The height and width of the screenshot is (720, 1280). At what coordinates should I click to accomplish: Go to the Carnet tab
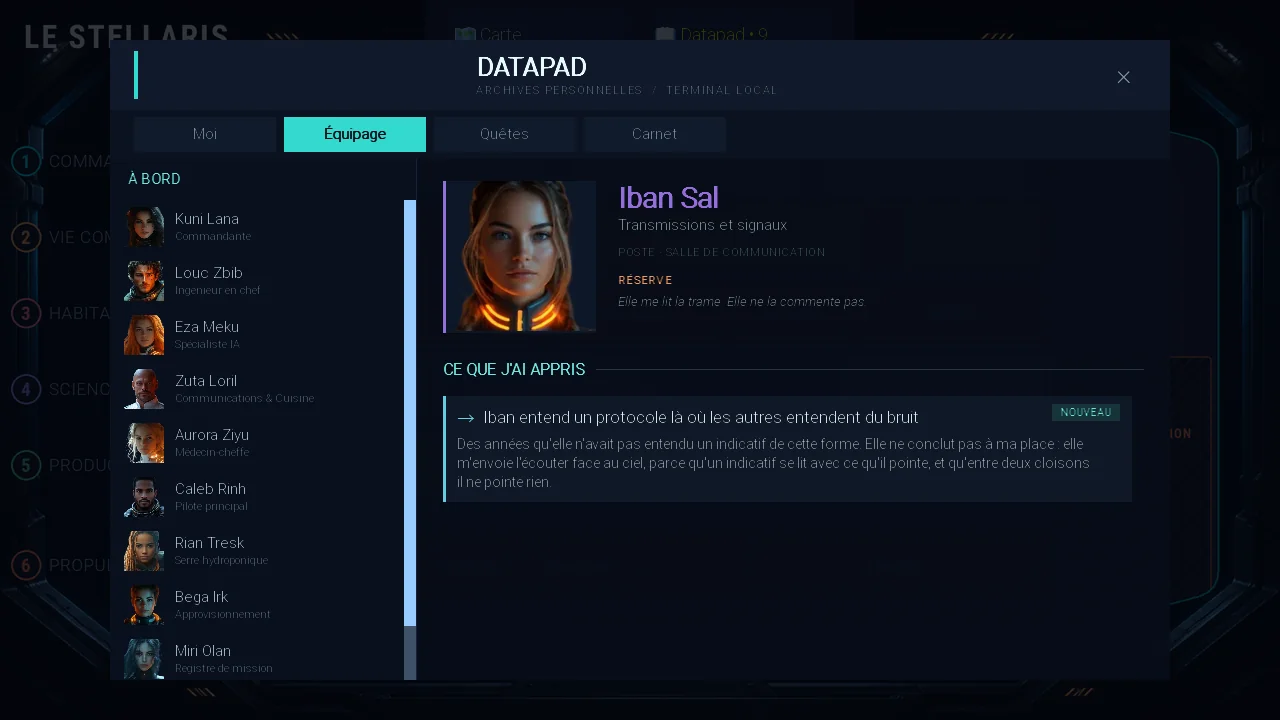click(x=654, y=134)
